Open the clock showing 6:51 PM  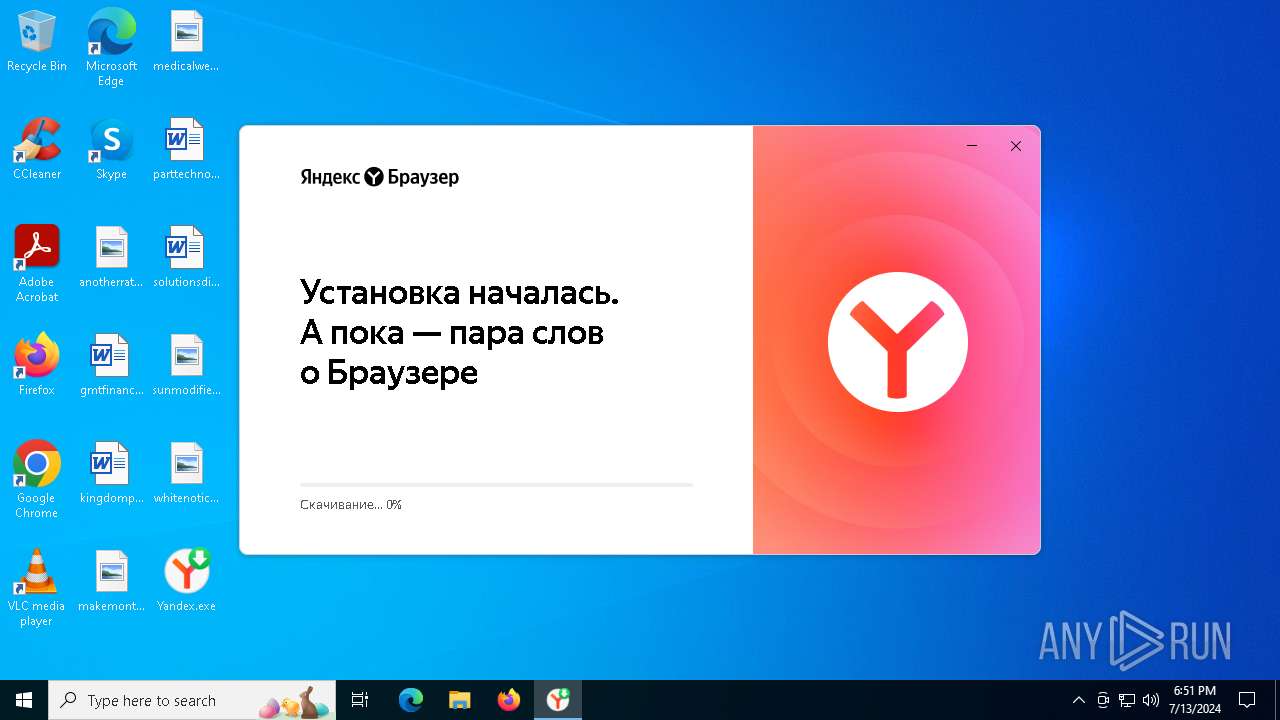[1195, 700]
